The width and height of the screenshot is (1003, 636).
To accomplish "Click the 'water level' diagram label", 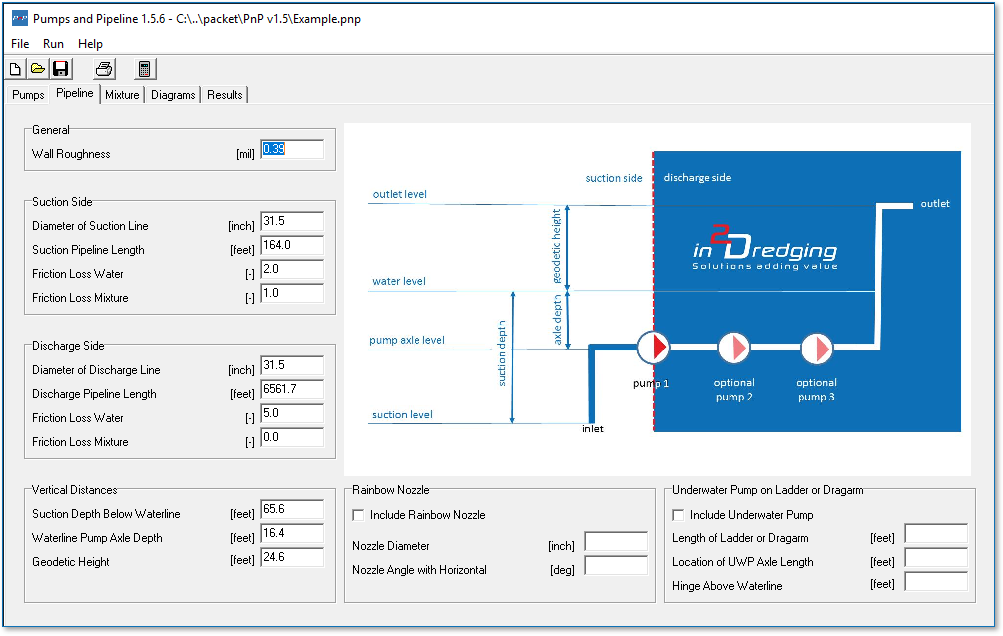I will point(399,282).
